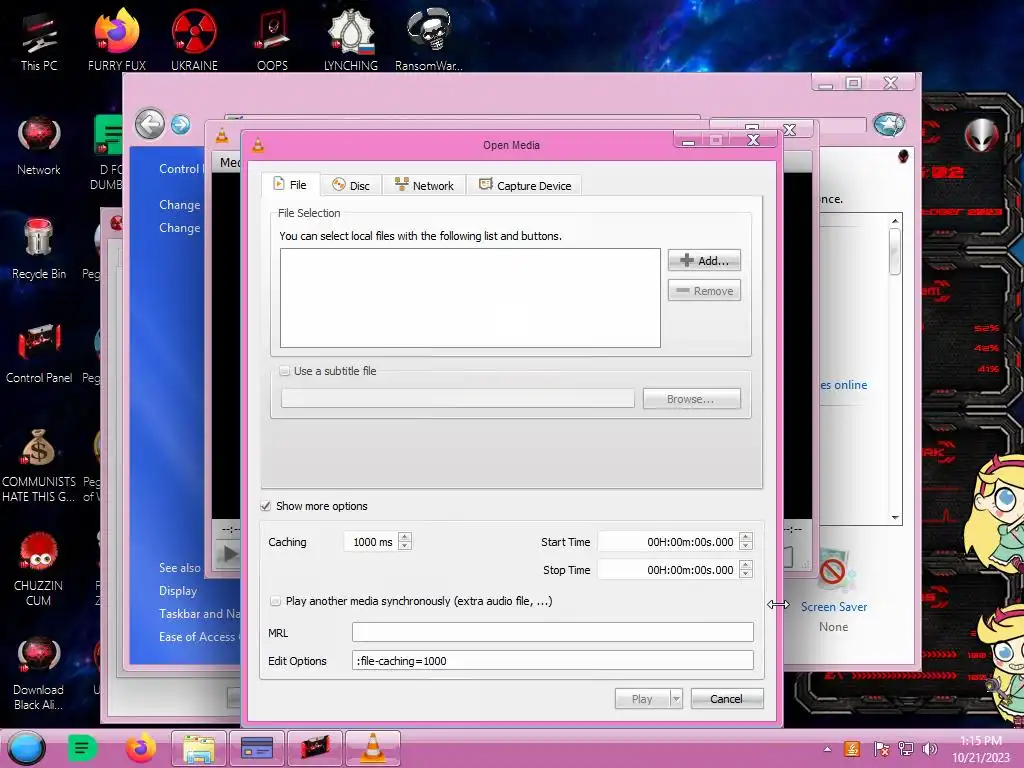1024x768 pixels.
Task: Click the Display link under See also
Action: coord(178,590)
